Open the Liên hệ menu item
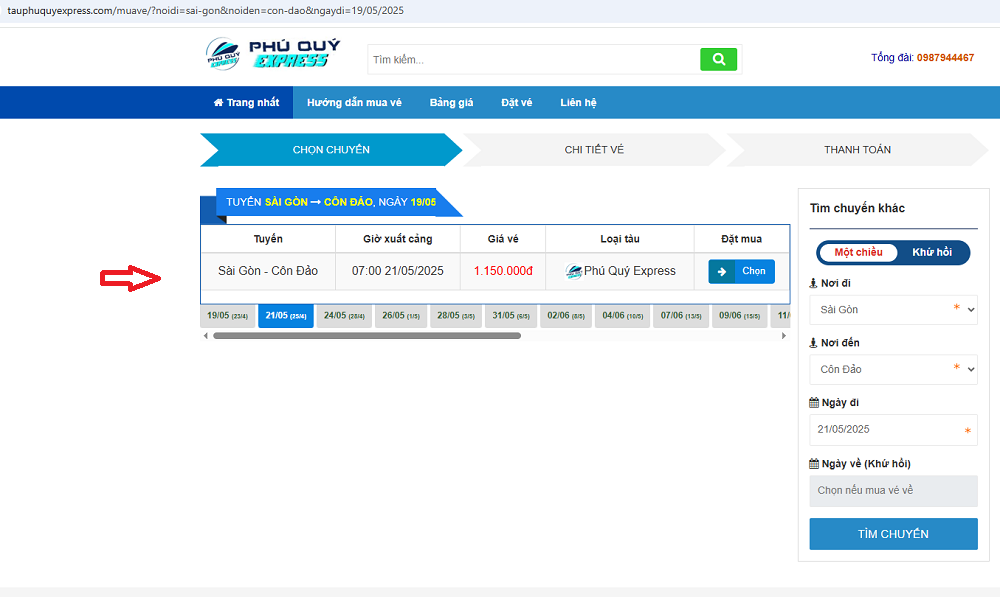Screen dimensions: 1000x597 (x=578, y=103)
